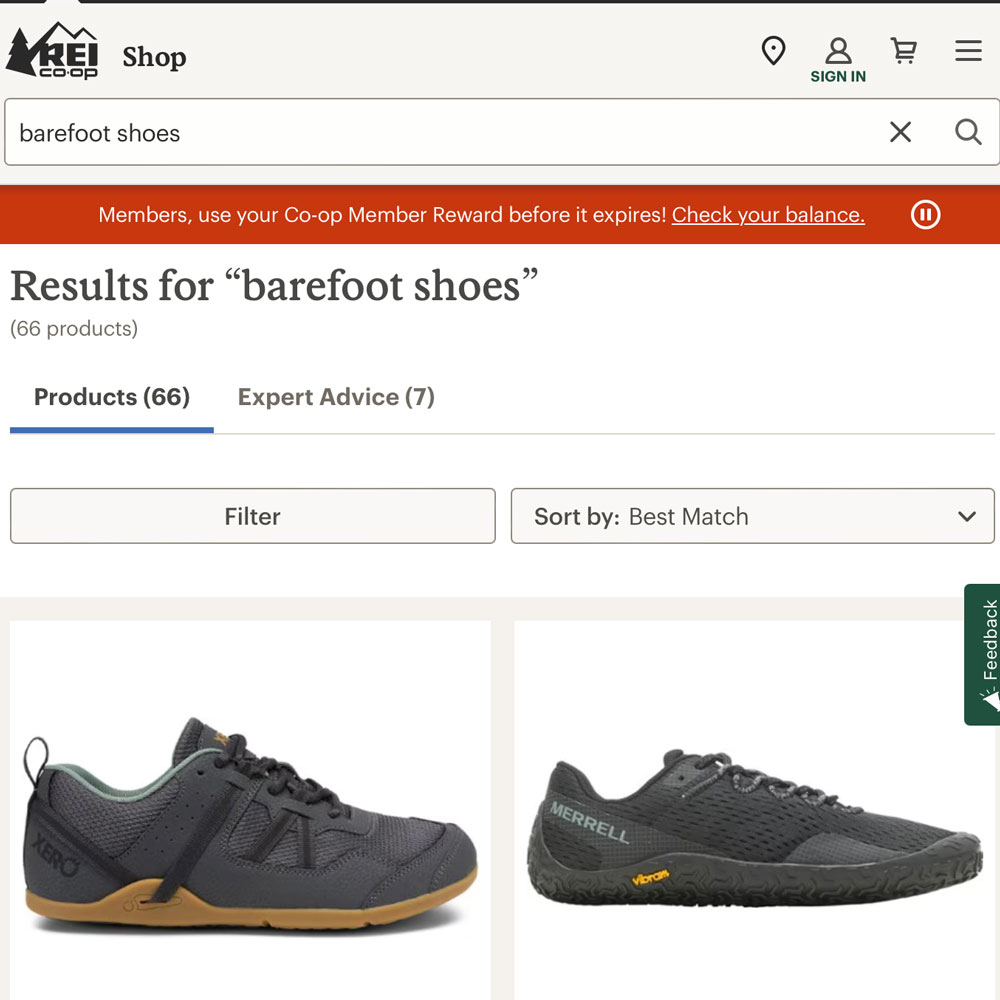Open the store locator pin icon
Screen dimensions: 1000x1000
click(774, 51)
